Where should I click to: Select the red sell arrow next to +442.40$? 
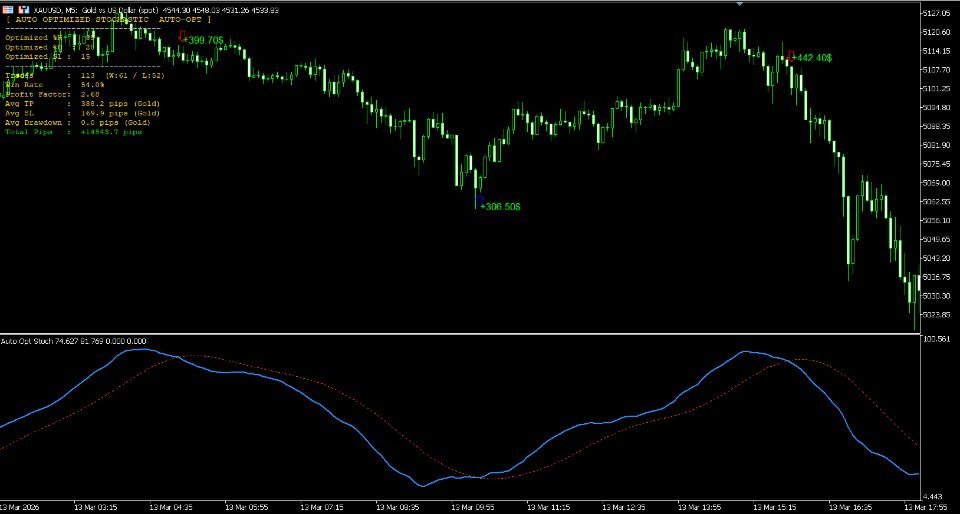coord(790,56)
